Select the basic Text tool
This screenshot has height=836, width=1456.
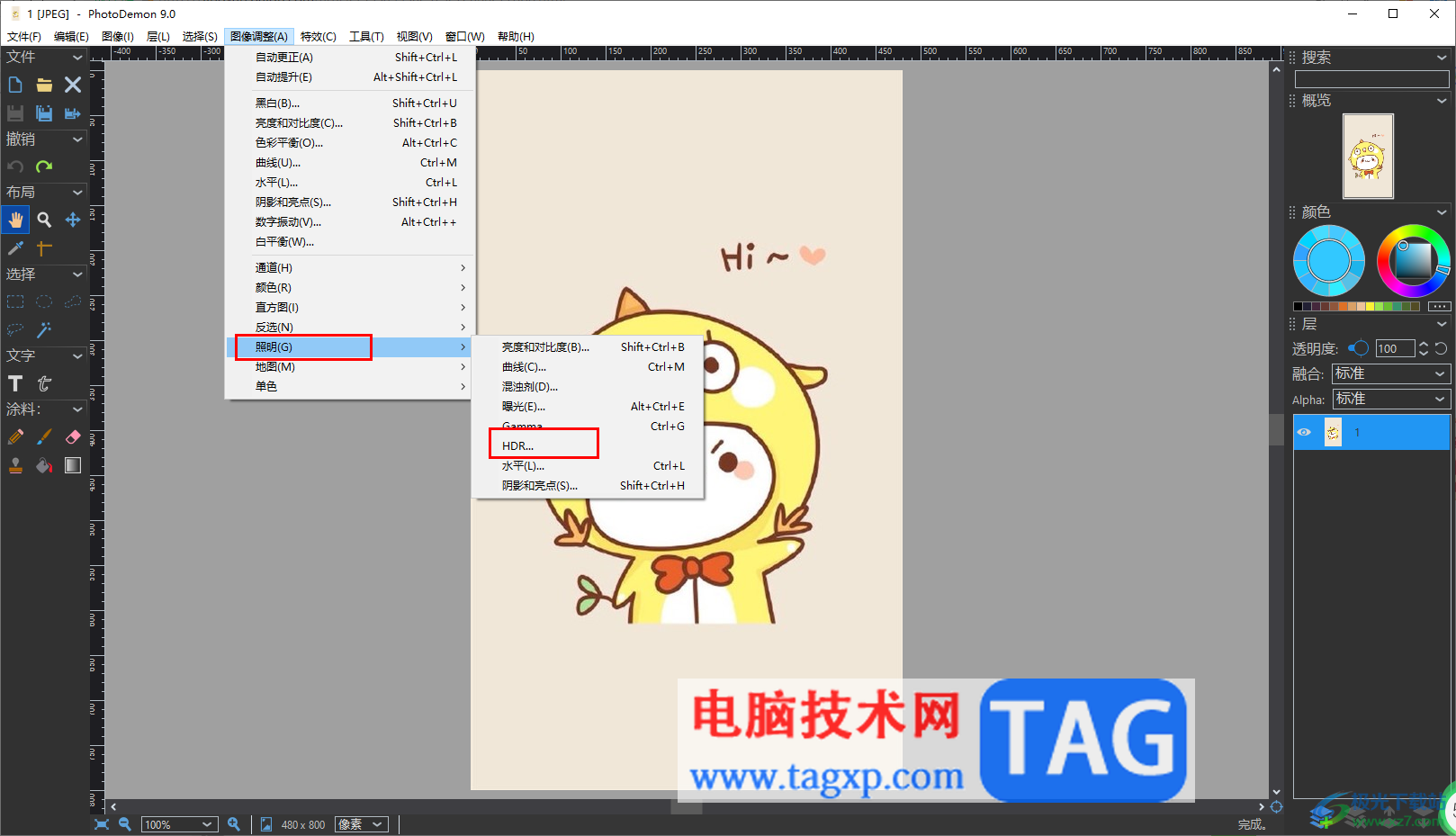(15, 383)
